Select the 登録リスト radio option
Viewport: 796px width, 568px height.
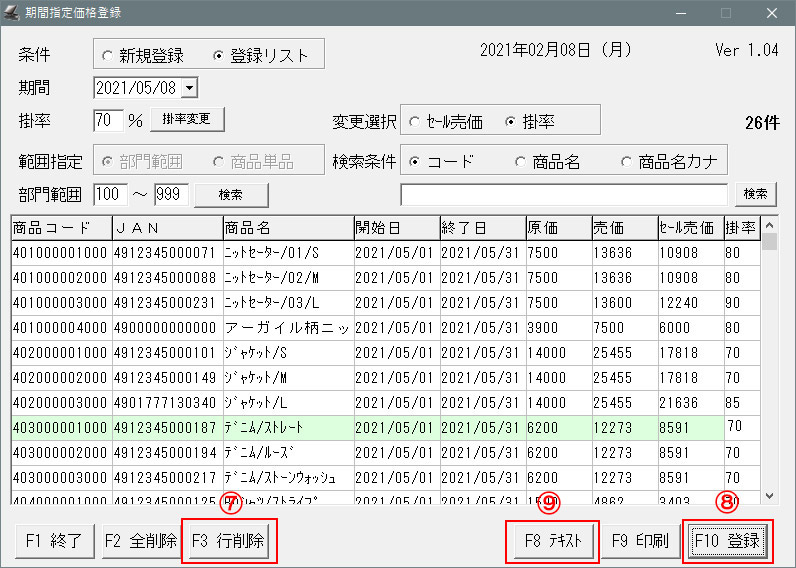[220, 55]
